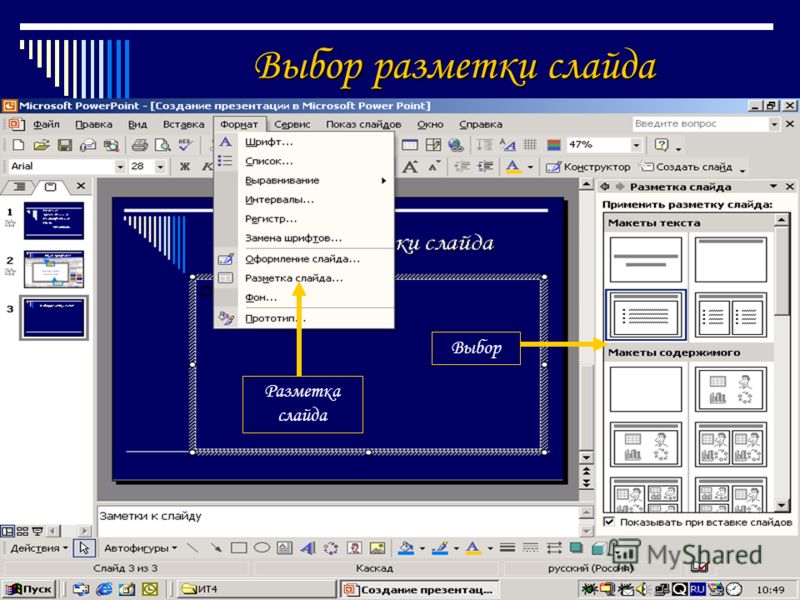Select the Arrow drawing tool
This screenshot has width=800, height=600.
216,548
